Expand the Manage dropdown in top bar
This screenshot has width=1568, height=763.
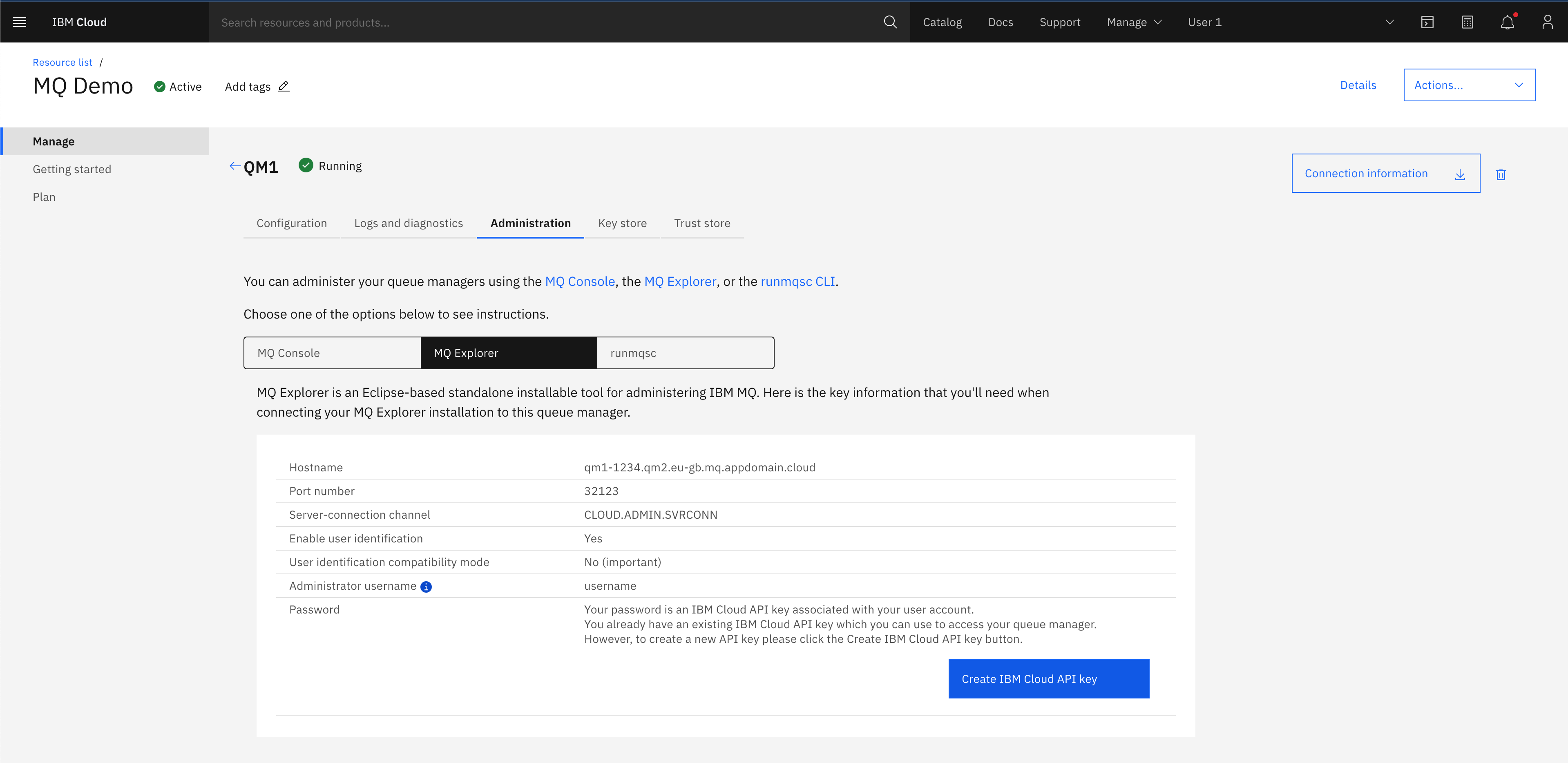tap(1134, 22)
